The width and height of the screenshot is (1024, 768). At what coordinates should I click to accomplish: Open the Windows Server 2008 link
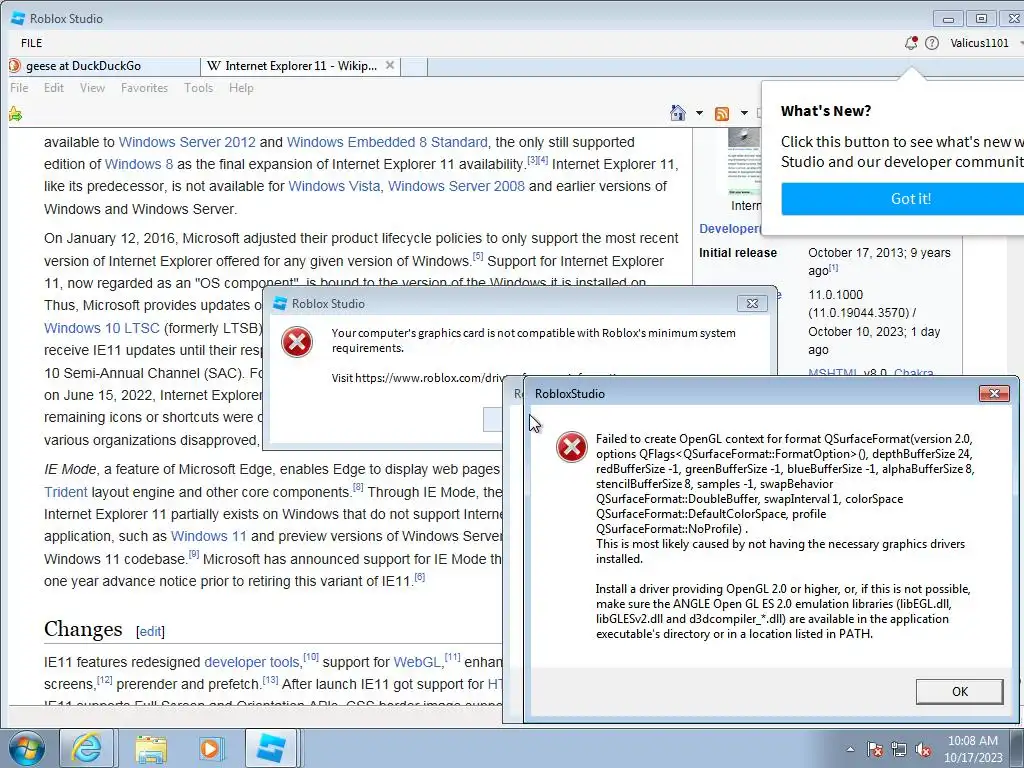pyautogui.click(x=456, y=186)
